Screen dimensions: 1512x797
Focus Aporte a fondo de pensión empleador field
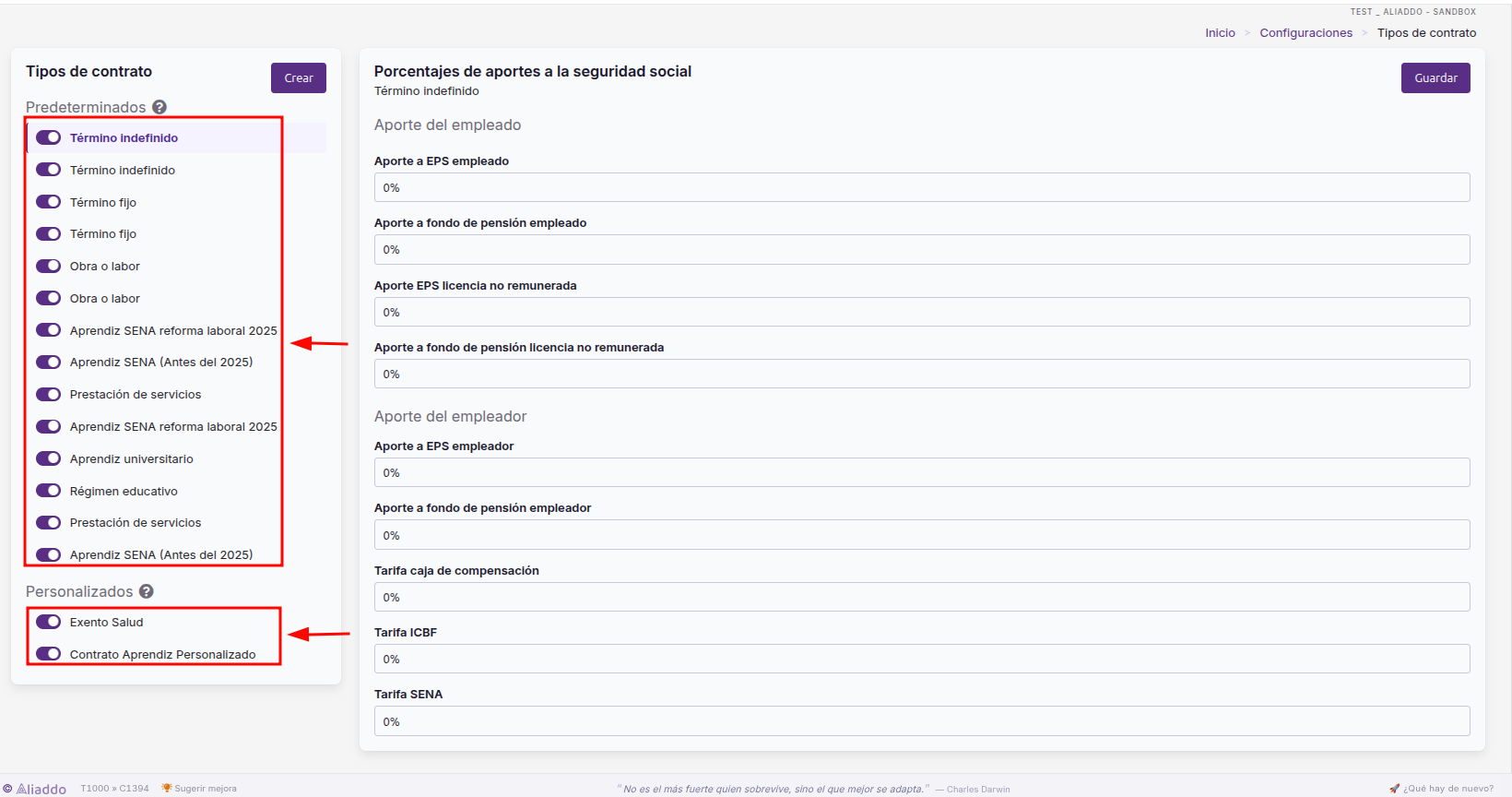click(922, 535)
